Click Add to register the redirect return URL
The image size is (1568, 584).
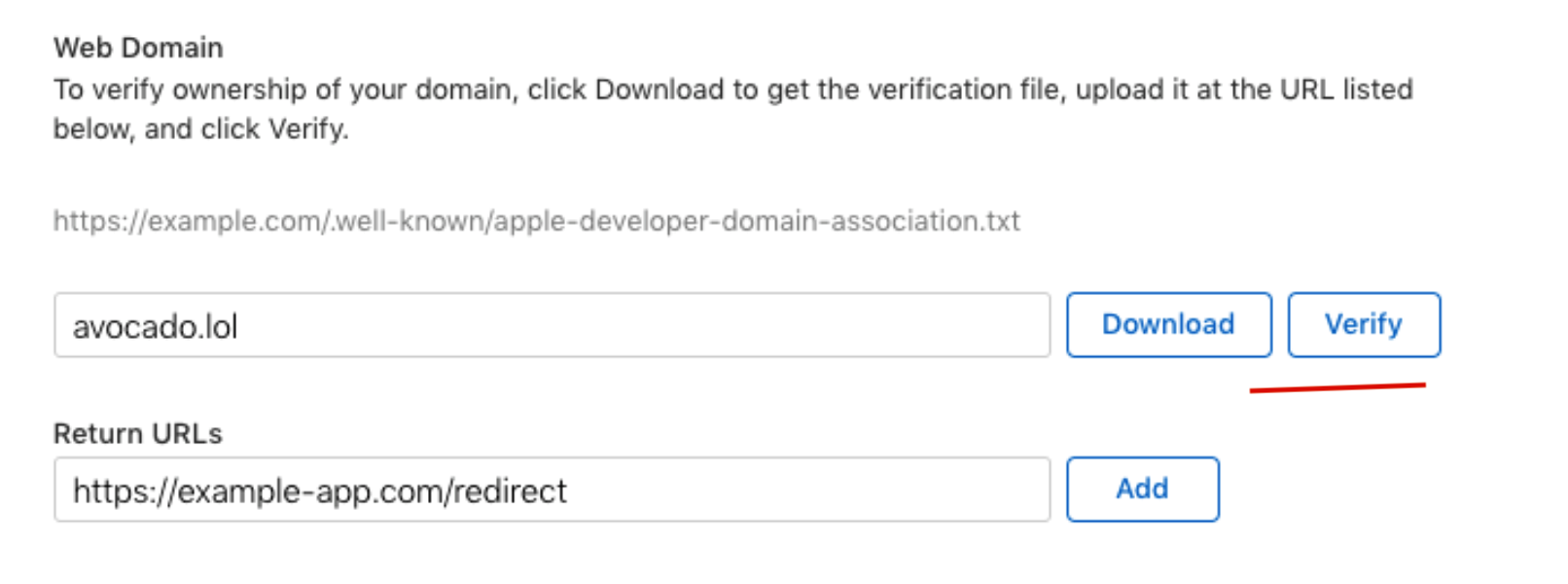(x=1143, y=490)
